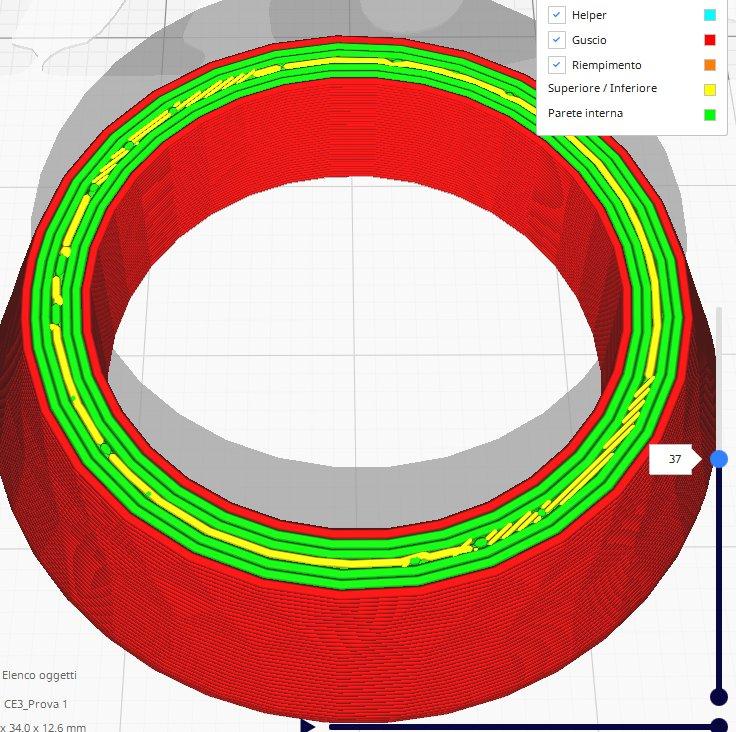Click the Riempimento label text

tap(606, 65)
